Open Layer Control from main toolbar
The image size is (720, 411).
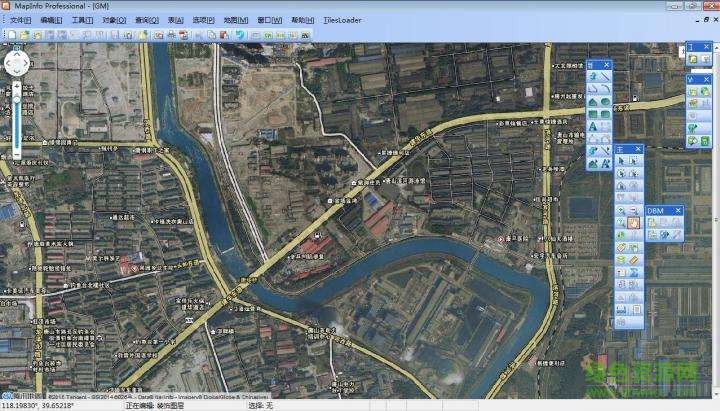(621, 260)
